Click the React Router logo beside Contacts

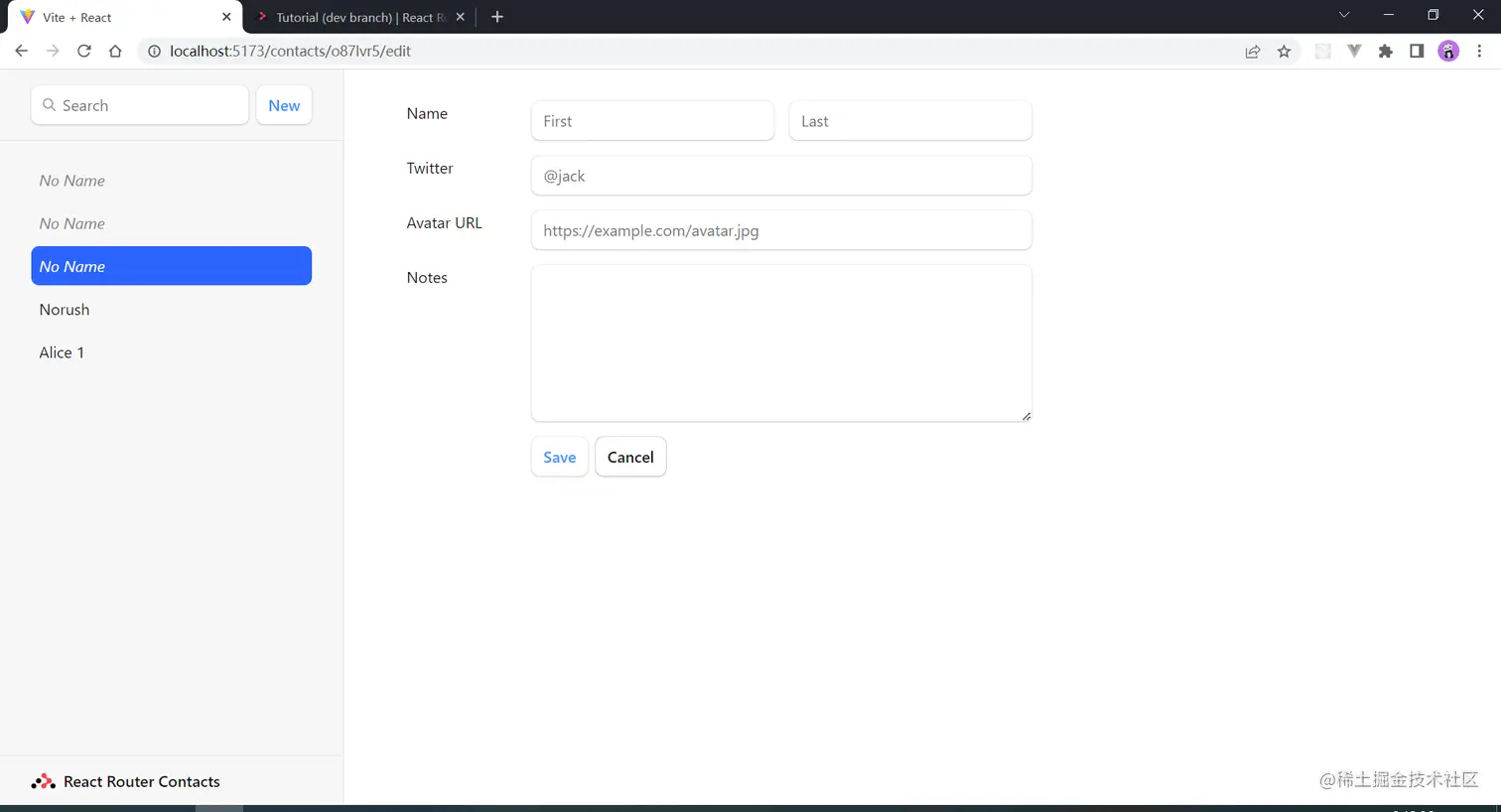(44, 781)
